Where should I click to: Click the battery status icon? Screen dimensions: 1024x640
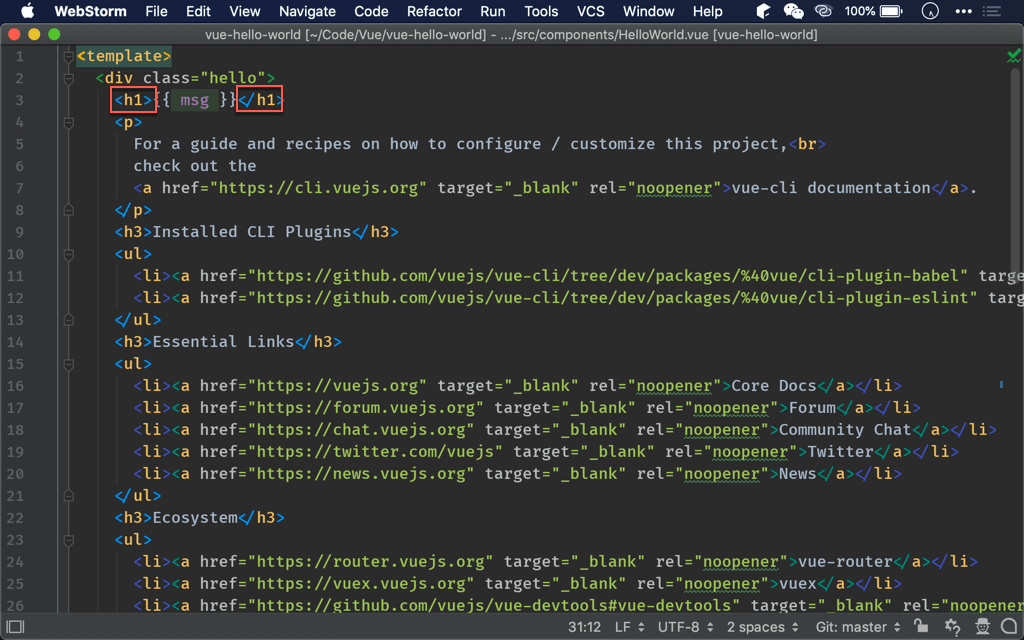tap(891, 11)
